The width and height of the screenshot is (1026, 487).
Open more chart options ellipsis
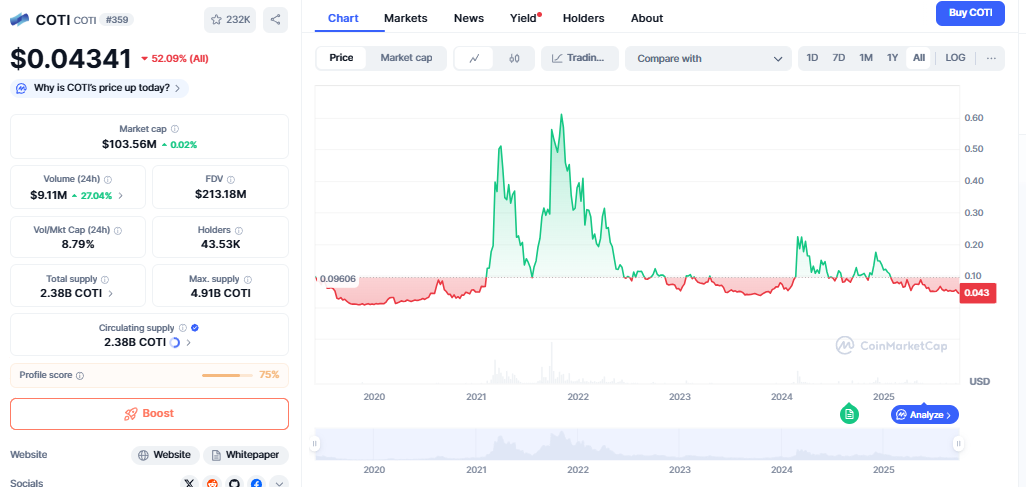(991, 58)
